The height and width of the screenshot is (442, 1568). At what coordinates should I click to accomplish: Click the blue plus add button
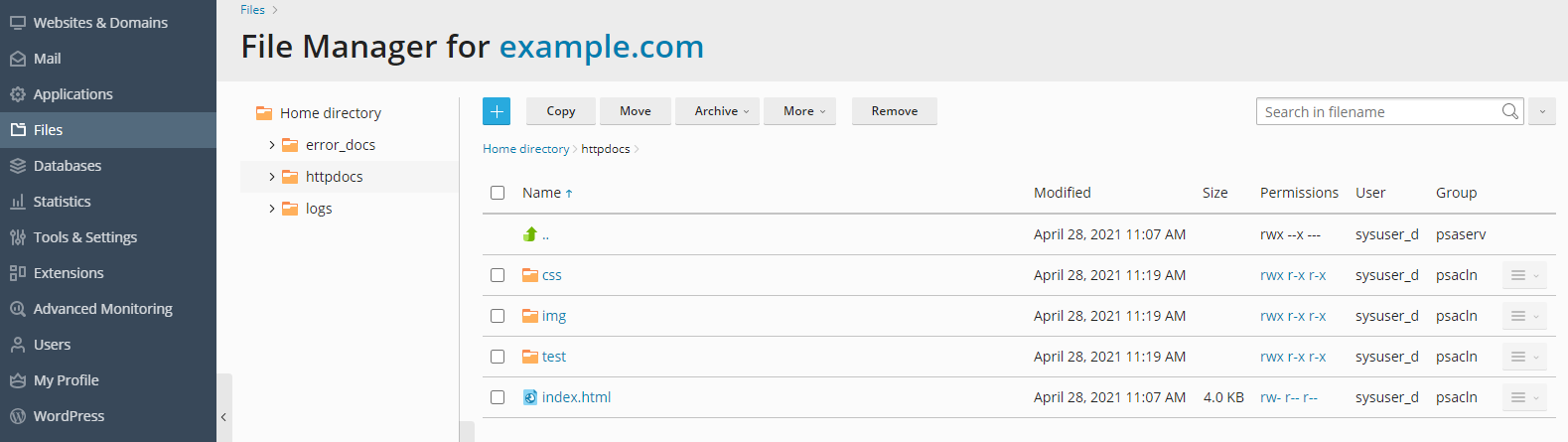point(497,111)
